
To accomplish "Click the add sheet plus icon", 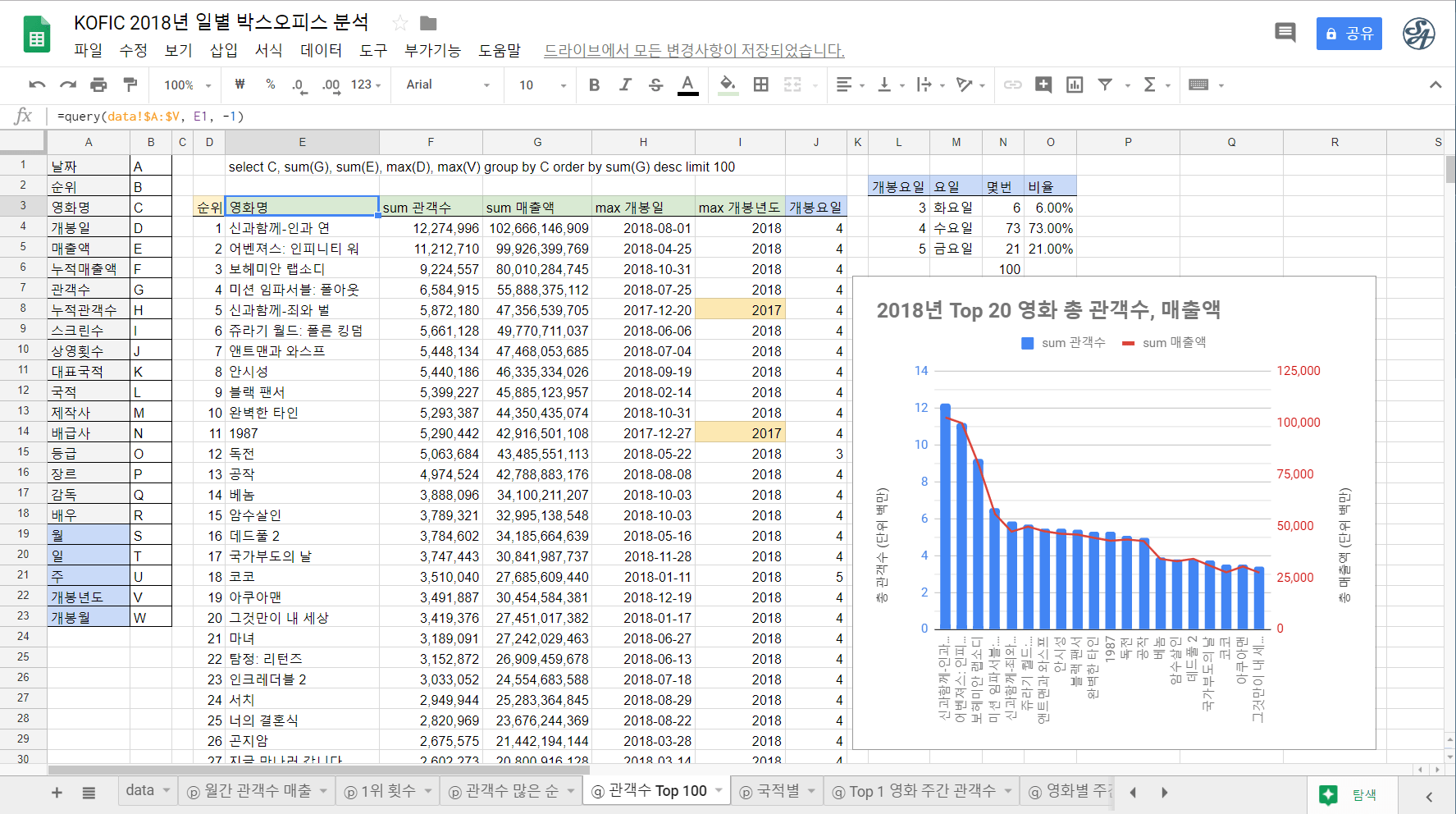I will [x=57, y=792].
